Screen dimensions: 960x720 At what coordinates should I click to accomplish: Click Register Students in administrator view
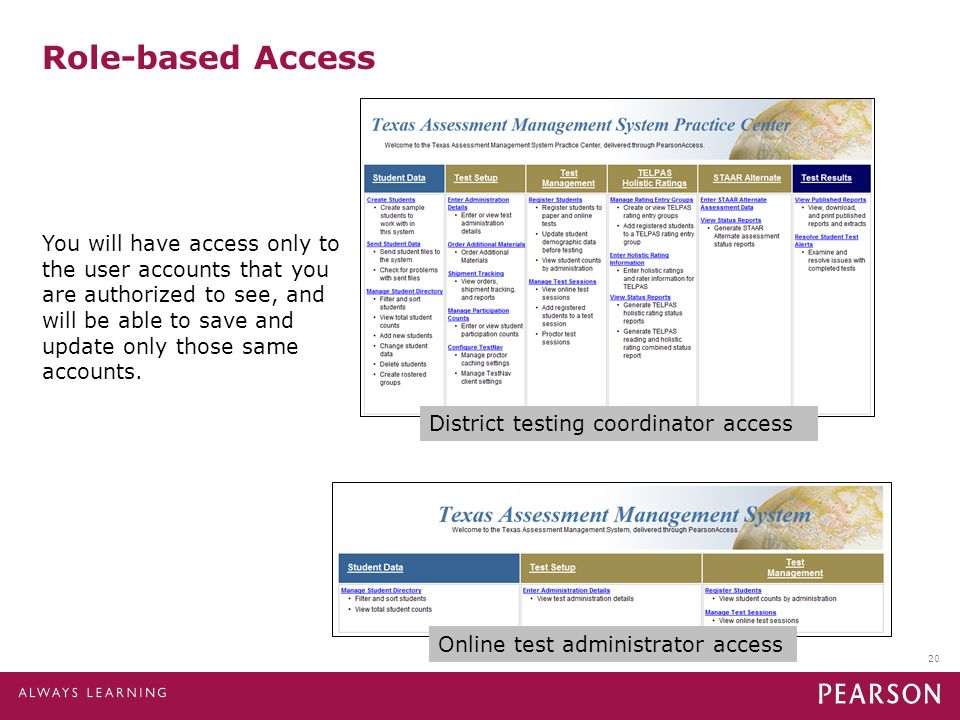pos(733,590)
